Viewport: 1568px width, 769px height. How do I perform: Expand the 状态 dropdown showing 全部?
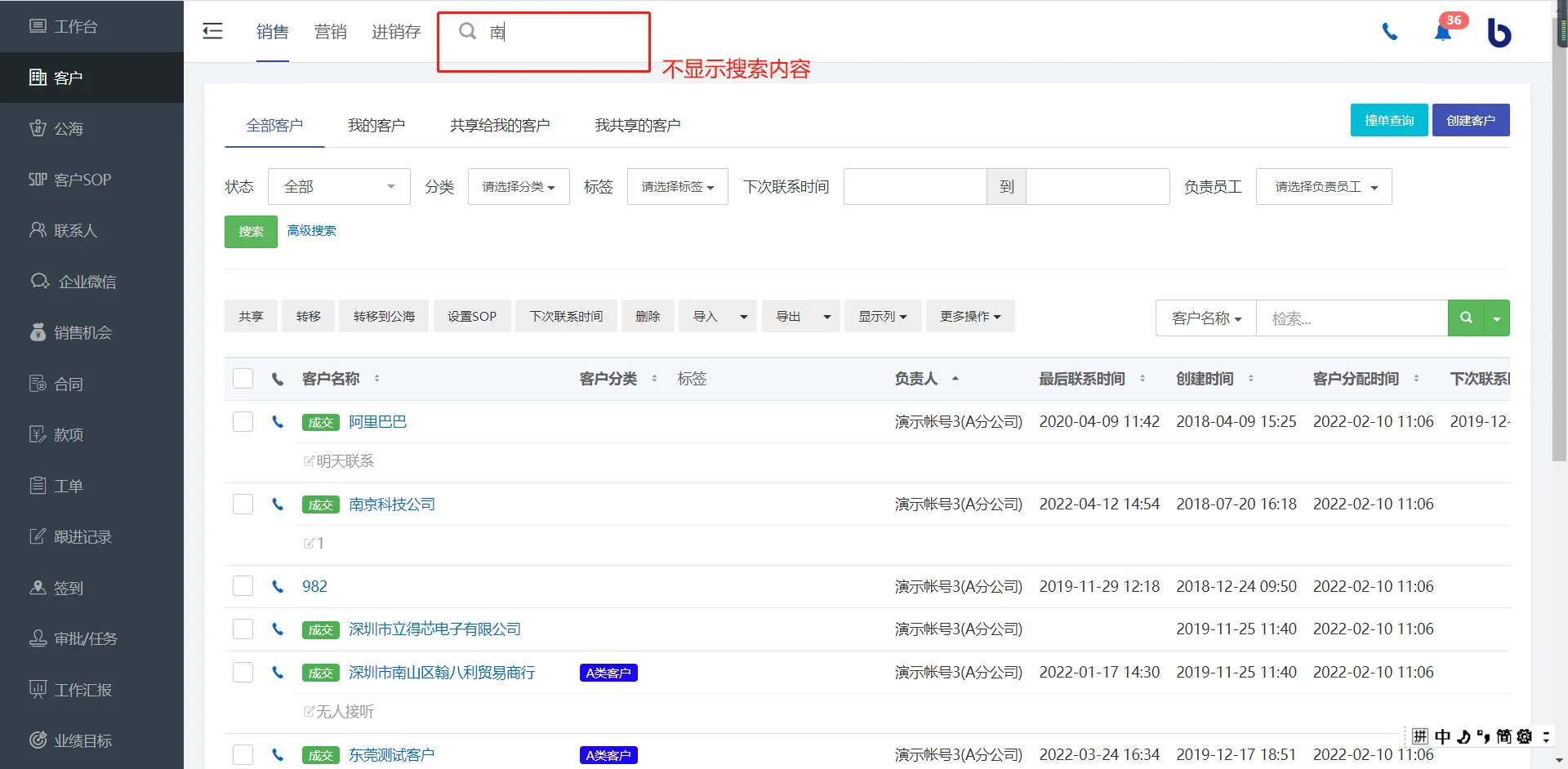coord(339,187)
